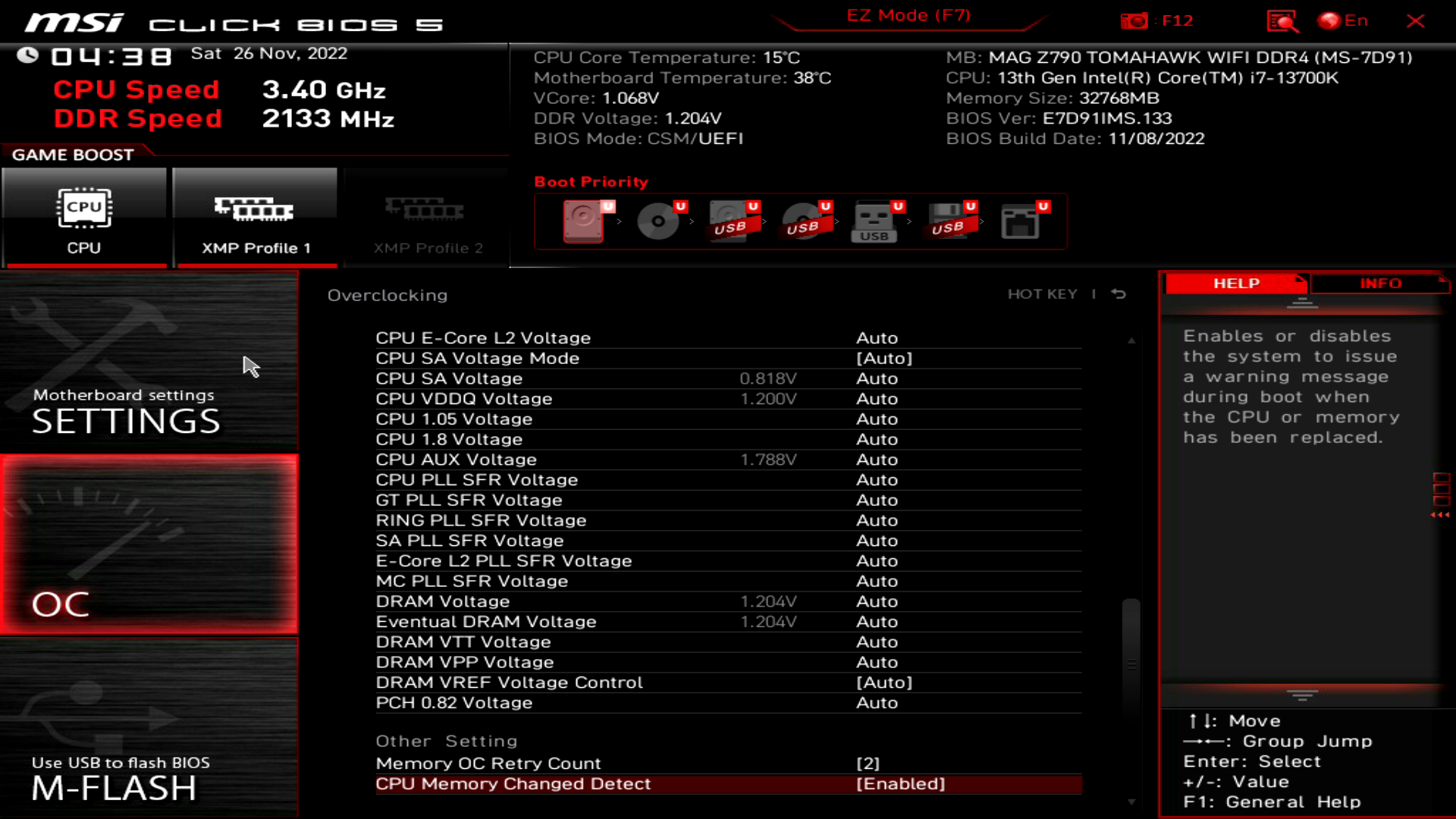Select E-Core L2 PLL SFR Voltage setting

729,561
